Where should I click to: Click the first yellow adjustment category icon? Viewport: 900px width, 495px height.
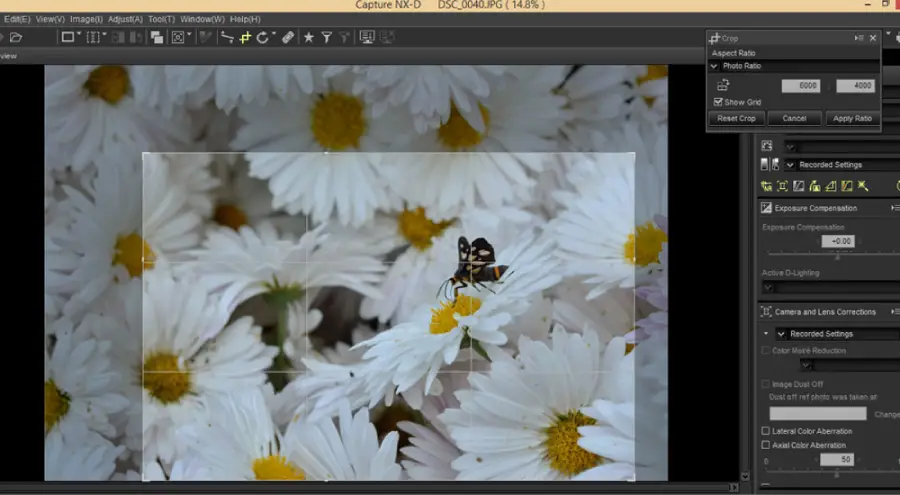click(x=766, y=186)
